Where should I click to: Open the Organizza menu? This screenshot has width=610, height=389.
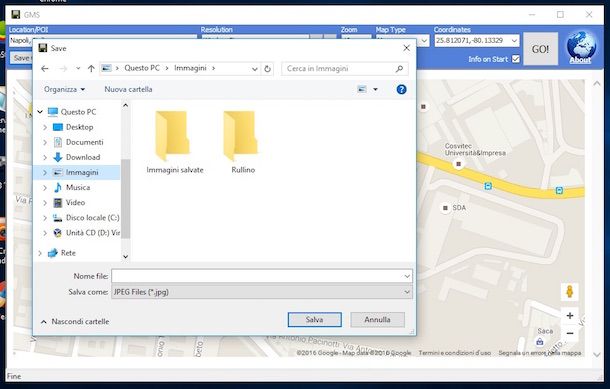(64, 89)
